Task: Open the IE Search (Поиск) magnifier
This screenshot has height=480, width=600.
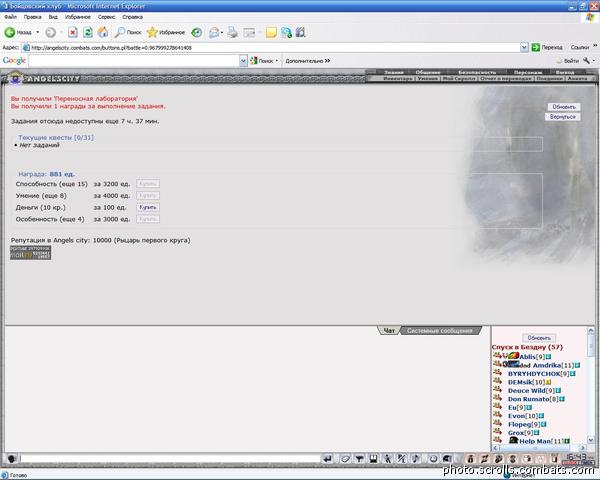Action: click(120, 33)
